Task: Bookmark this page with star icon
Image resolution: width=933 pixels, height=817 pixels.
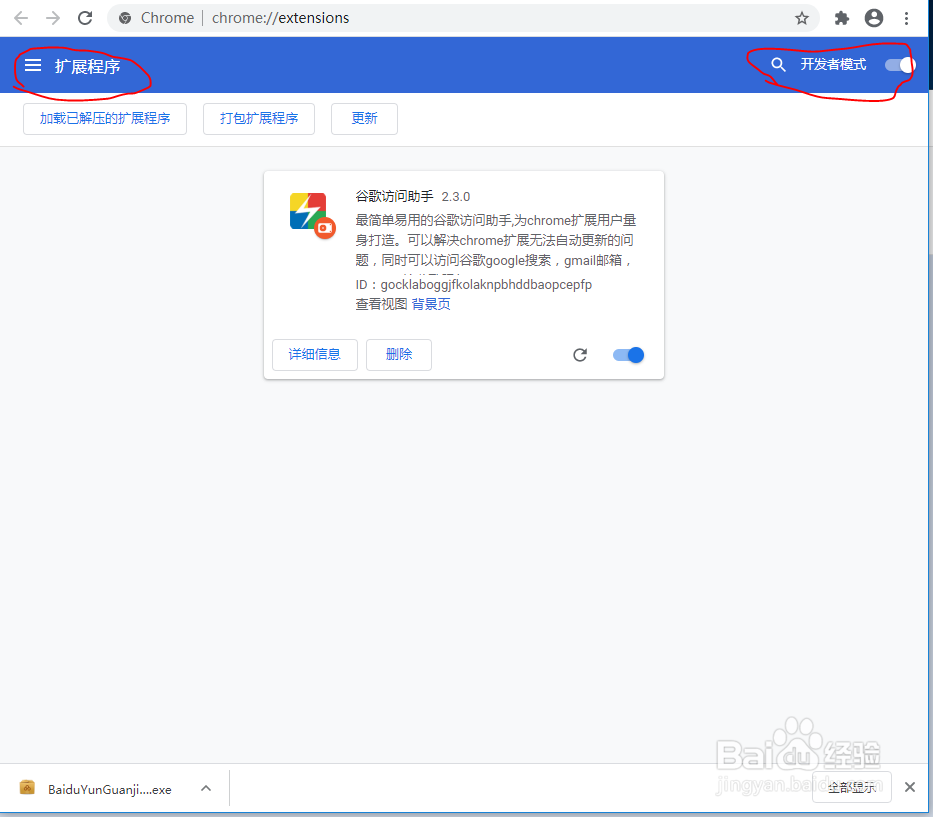Action: 801,18
